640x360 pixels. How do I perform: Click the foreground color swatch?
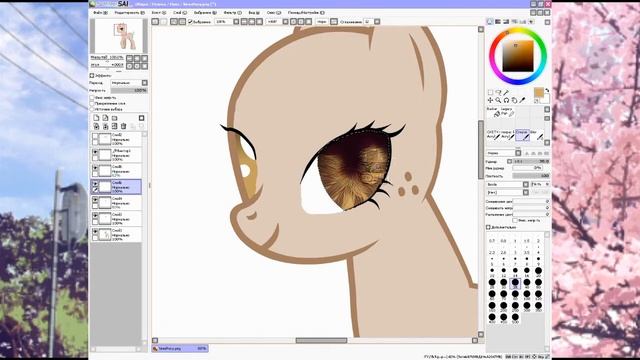[539, 92]
